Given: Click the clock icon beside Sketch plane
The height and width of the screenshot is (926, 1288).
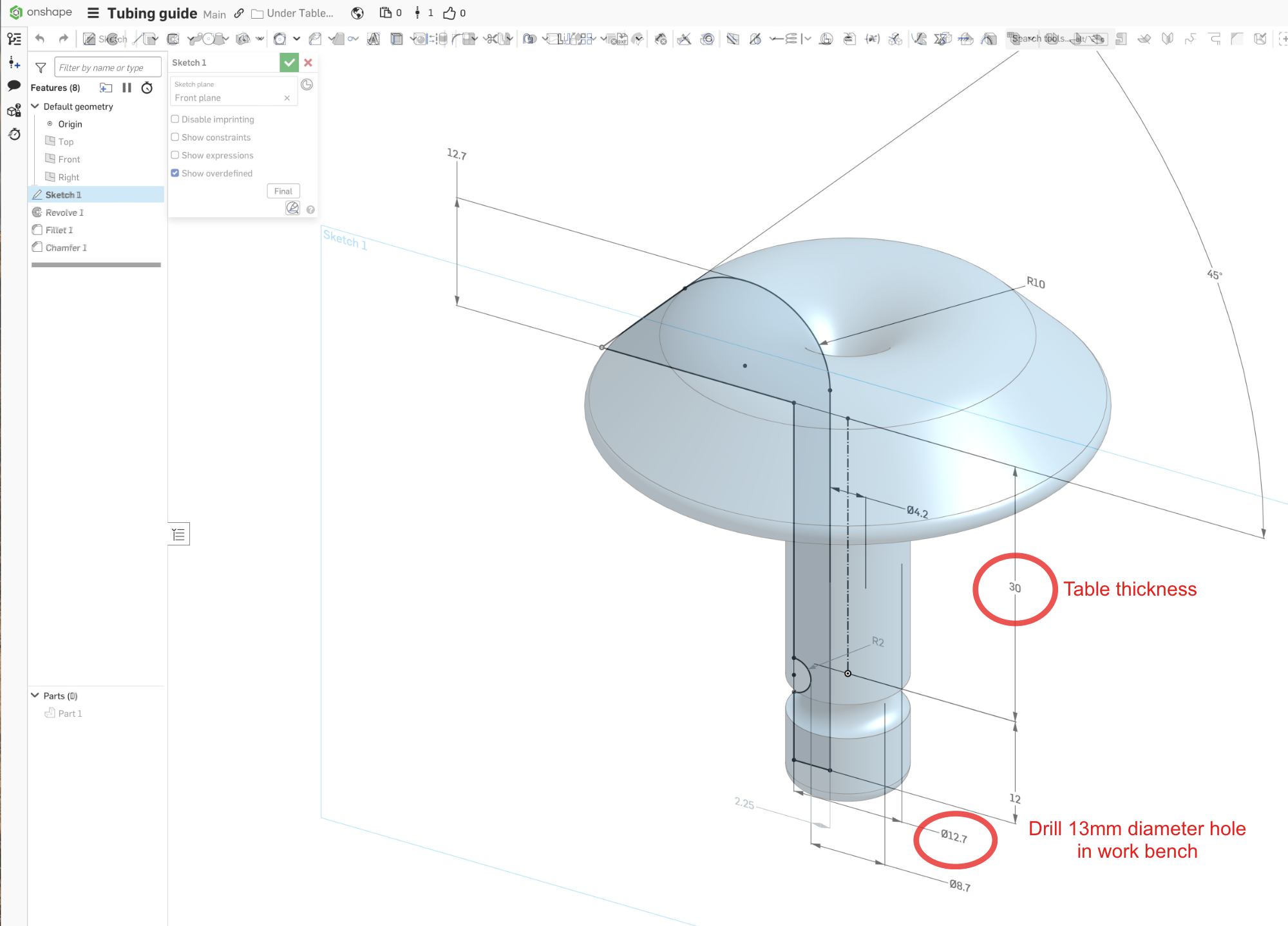Looking at the screenshot, I should (x=307, y=84).
